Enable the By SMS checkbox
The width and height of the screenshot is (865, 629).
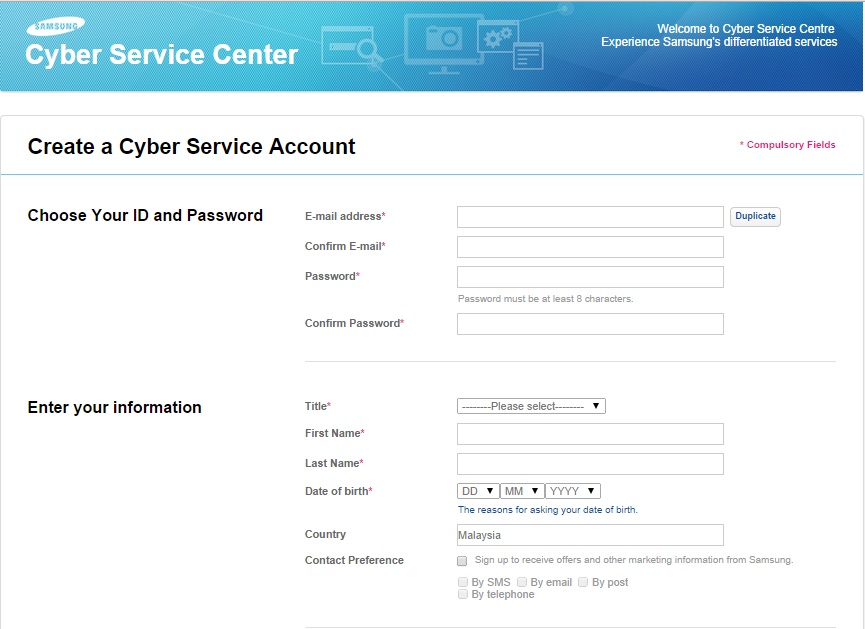463,582
